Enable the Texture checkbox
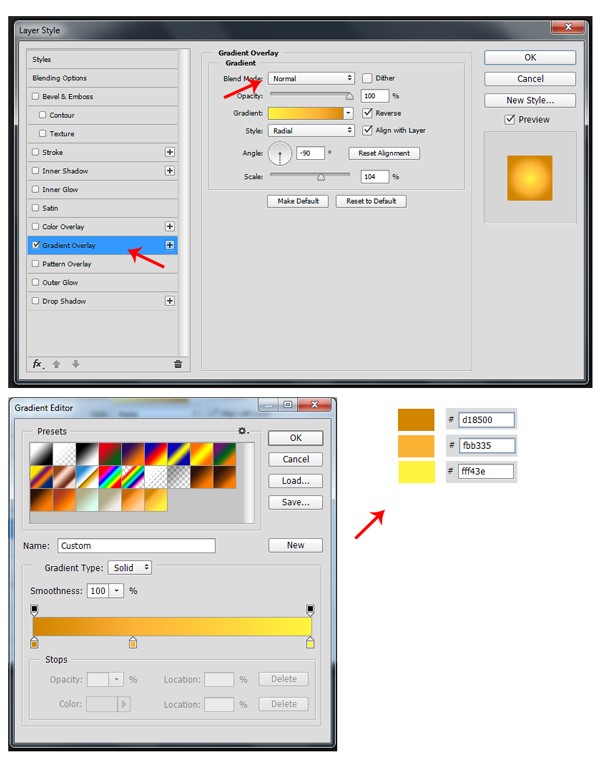The height and width of the screenshot is (761, 600). point(43,133)
